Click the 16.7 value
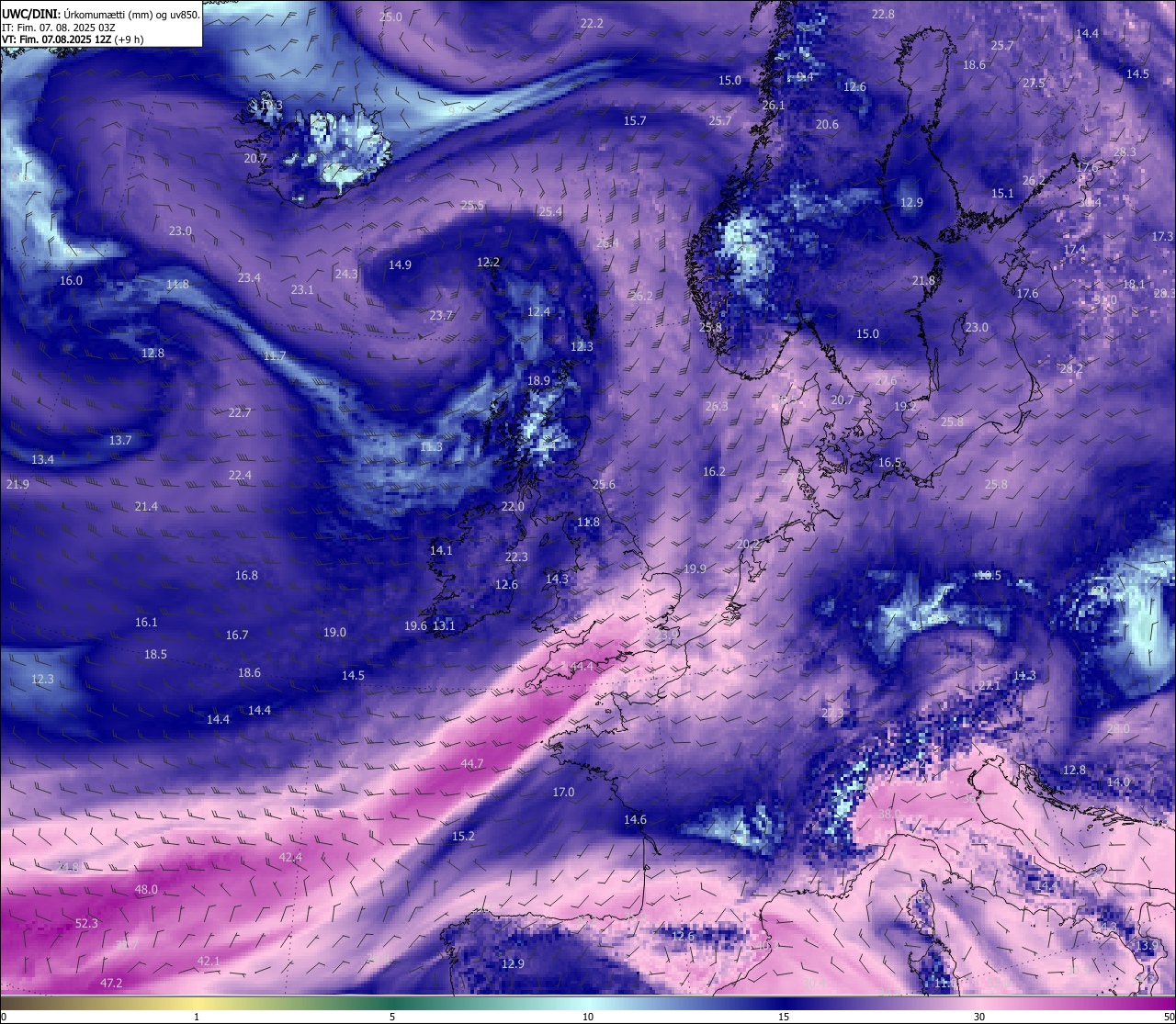1176x1024 pixels. coord(237,636)
